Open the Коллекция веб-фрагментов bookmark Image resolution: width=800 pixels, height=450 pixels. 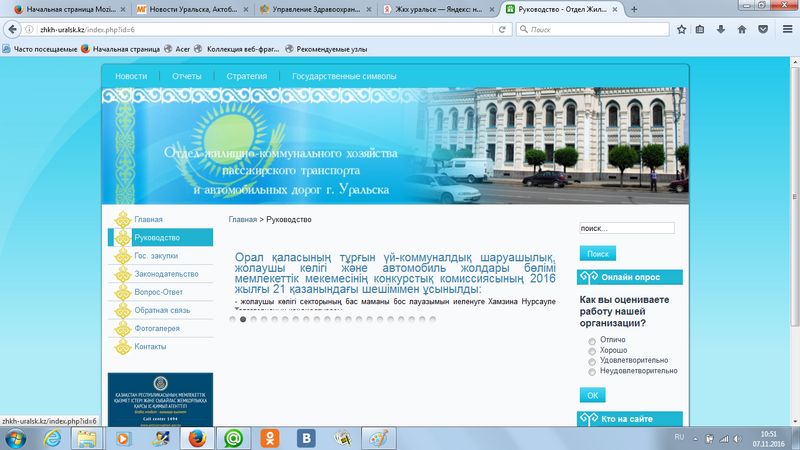point(237,49)
